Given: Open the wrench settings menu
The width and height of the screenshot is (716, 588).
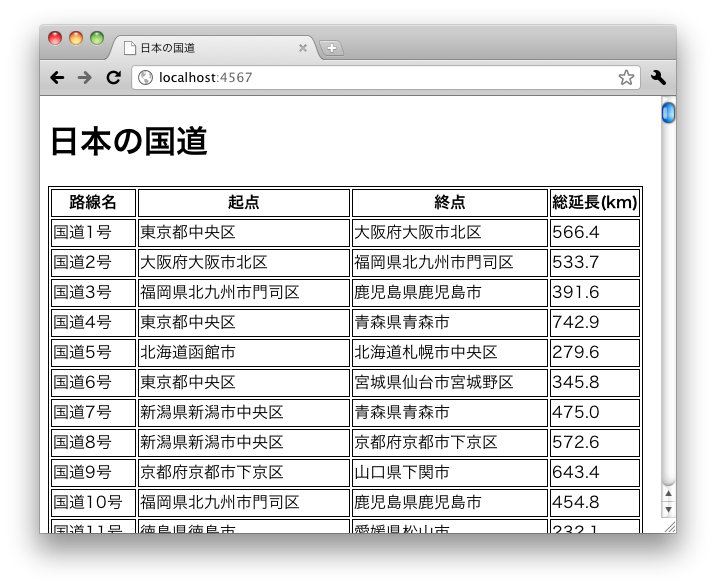Looking at the screenshot, I should coord(658,78).
